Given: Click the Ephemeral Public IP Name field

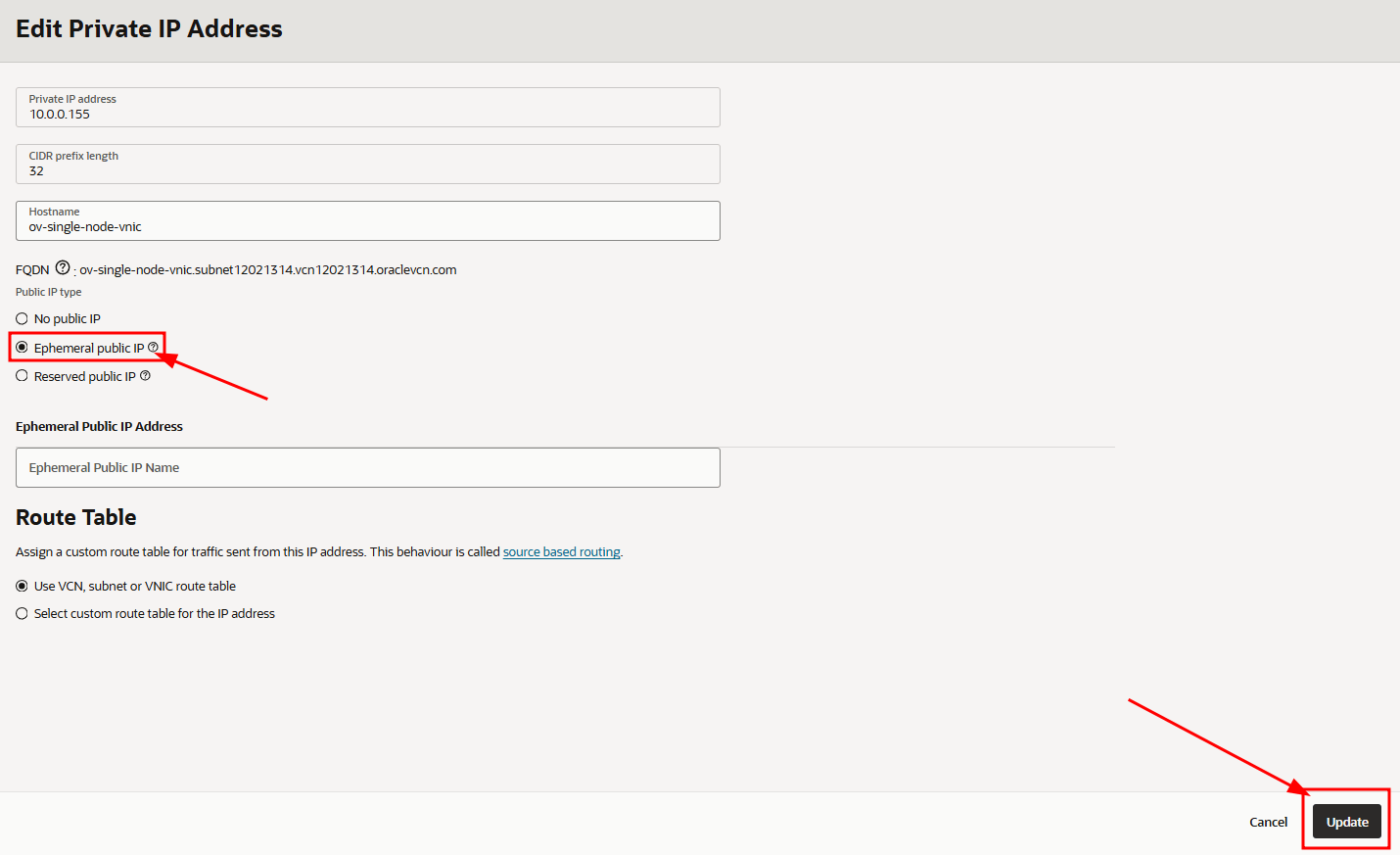Looking at the screenshot, I should [367, 467].
